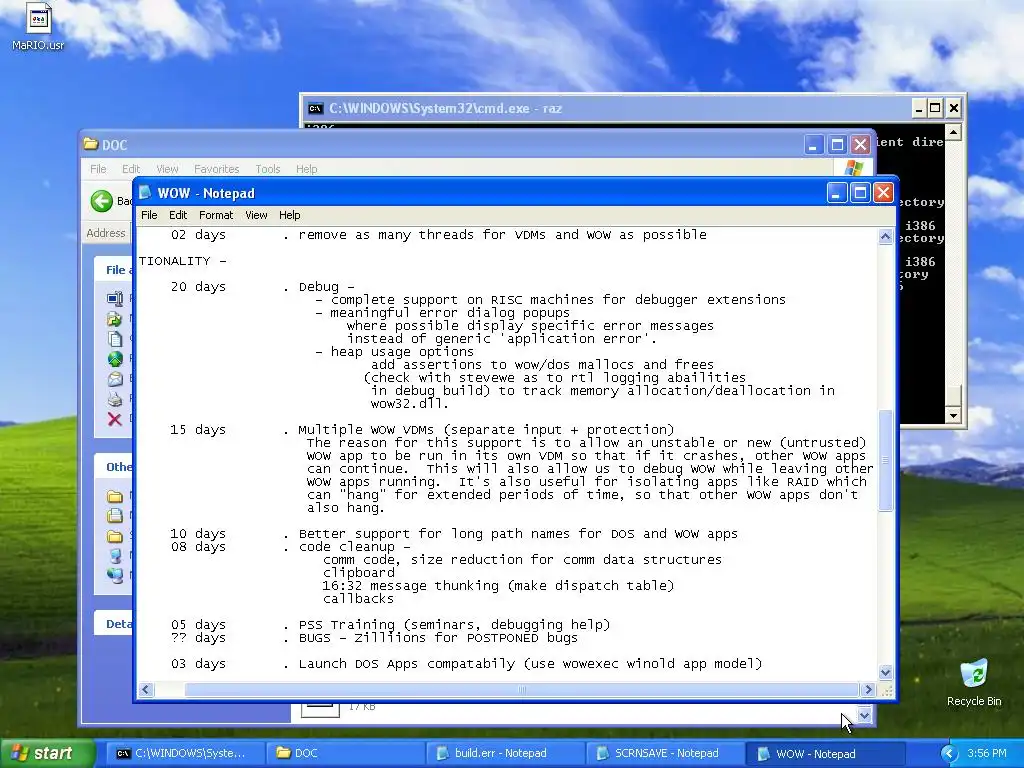Click the text 'meaningful error dialog popups'

[x=450, y=313]
